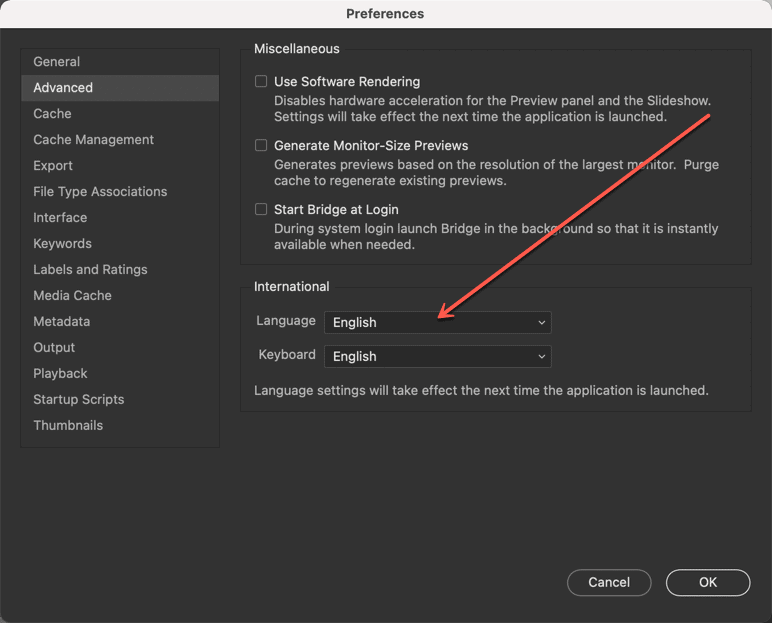Confirm preferences with OK button
The height and width of the screenshot is (623, 772).
tap(708, 583)
